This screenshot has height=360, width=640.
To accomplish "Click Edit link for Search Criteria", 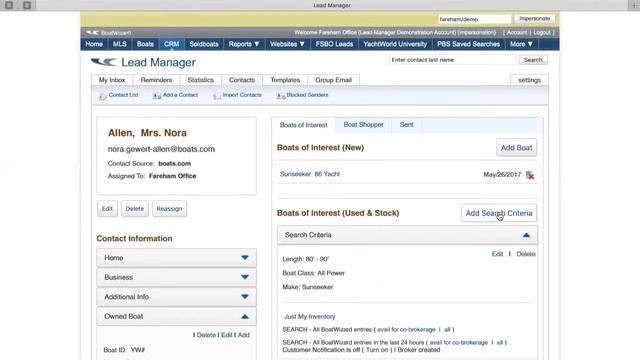I will click(x=497, y=254).
